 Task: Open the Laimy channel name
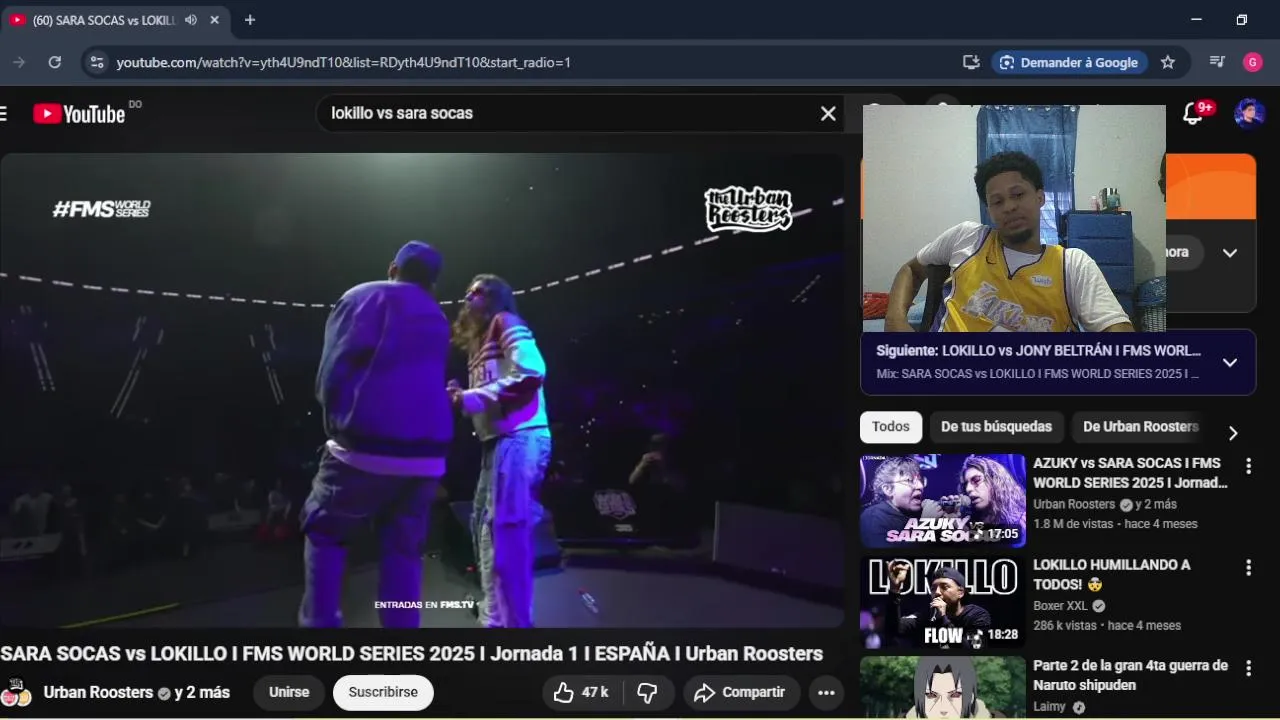(x=1049, y=707)
